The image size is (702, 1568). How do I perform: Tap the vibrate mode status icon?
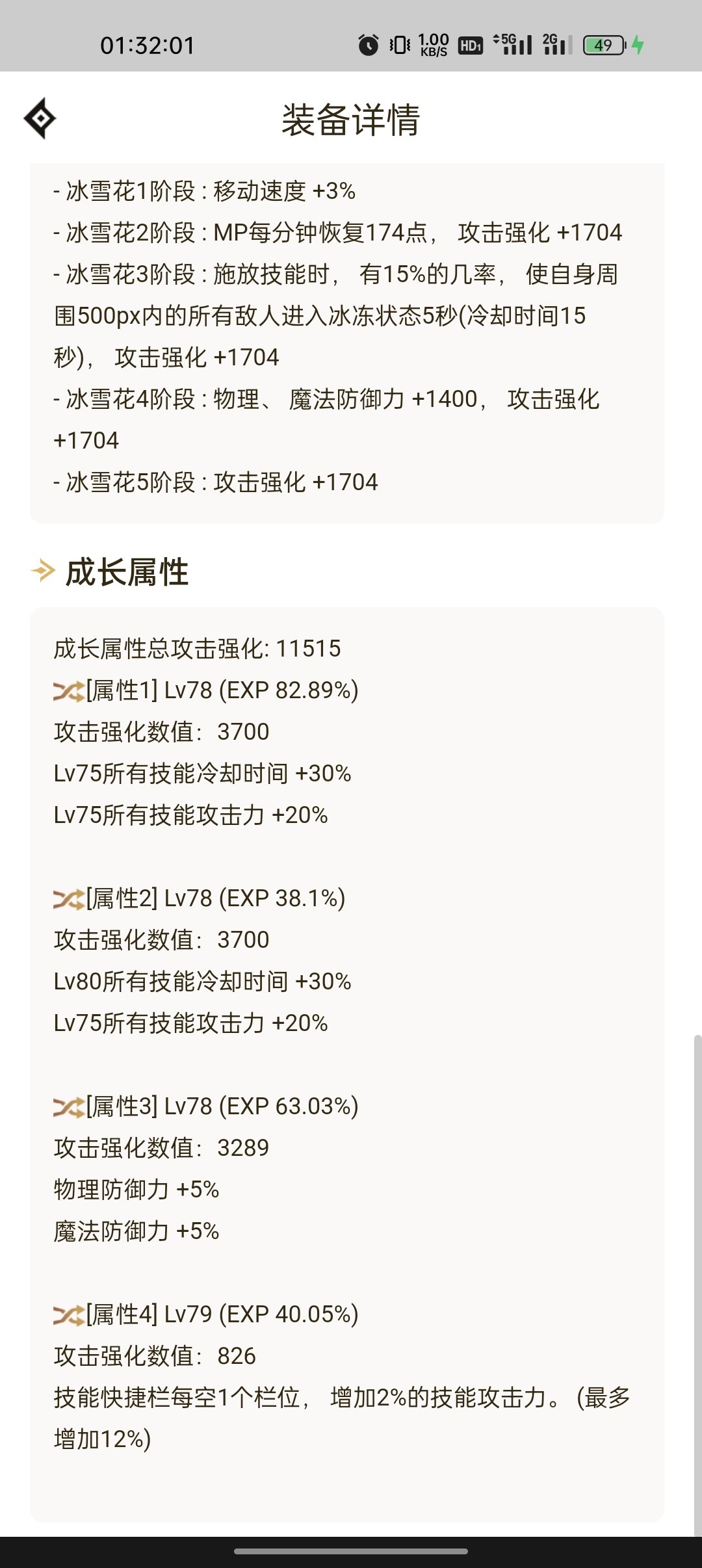coord(400,45)
